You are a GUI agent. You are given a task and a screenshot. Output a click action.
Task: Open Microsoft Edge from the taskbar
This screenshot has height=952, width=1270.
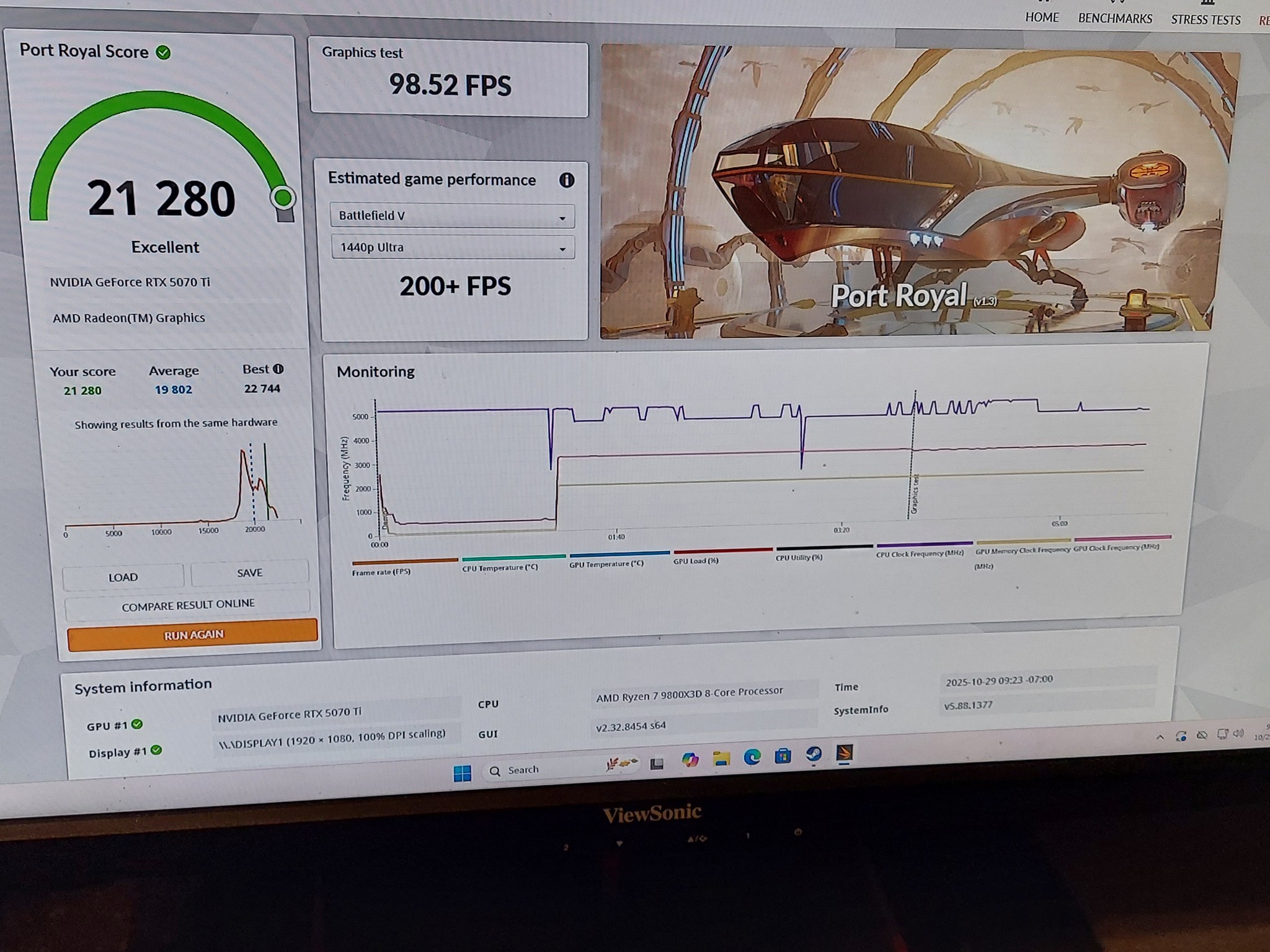pyautogui.click(x=752, y=757)
